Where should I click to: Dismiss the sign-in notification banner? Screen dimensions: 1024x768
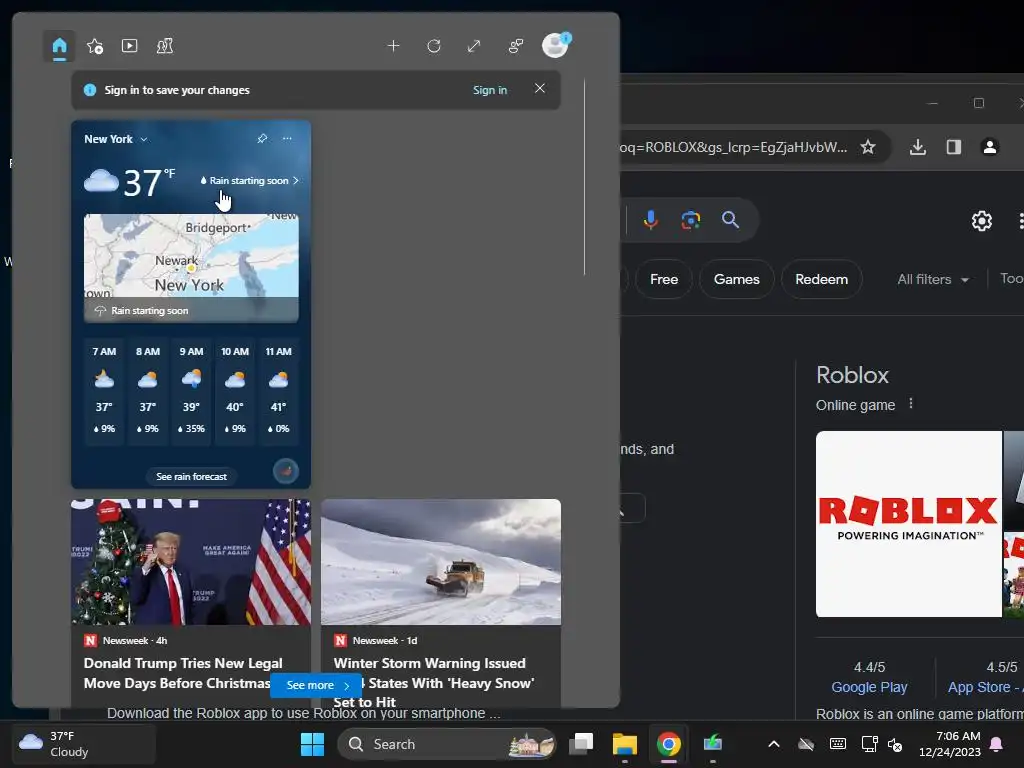[x=539, y=88]
